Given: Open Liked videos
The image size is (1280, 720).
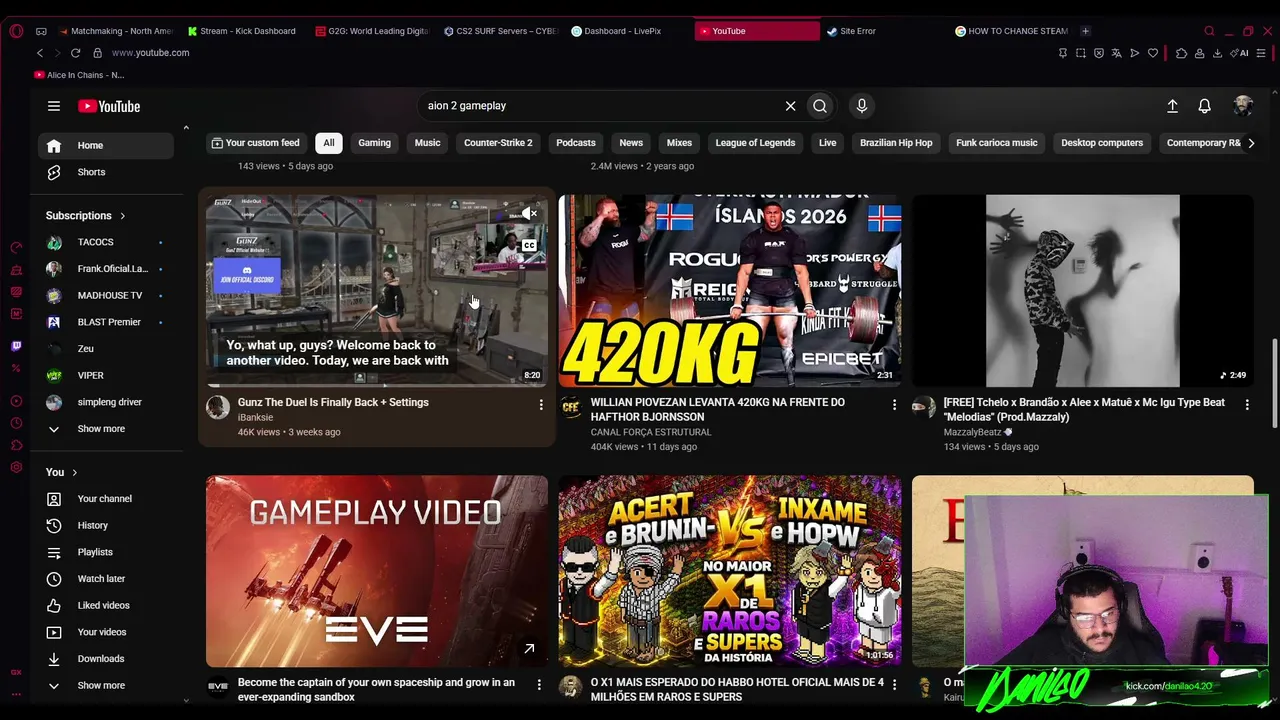Looking at the screenshot, I should (106, 605).
